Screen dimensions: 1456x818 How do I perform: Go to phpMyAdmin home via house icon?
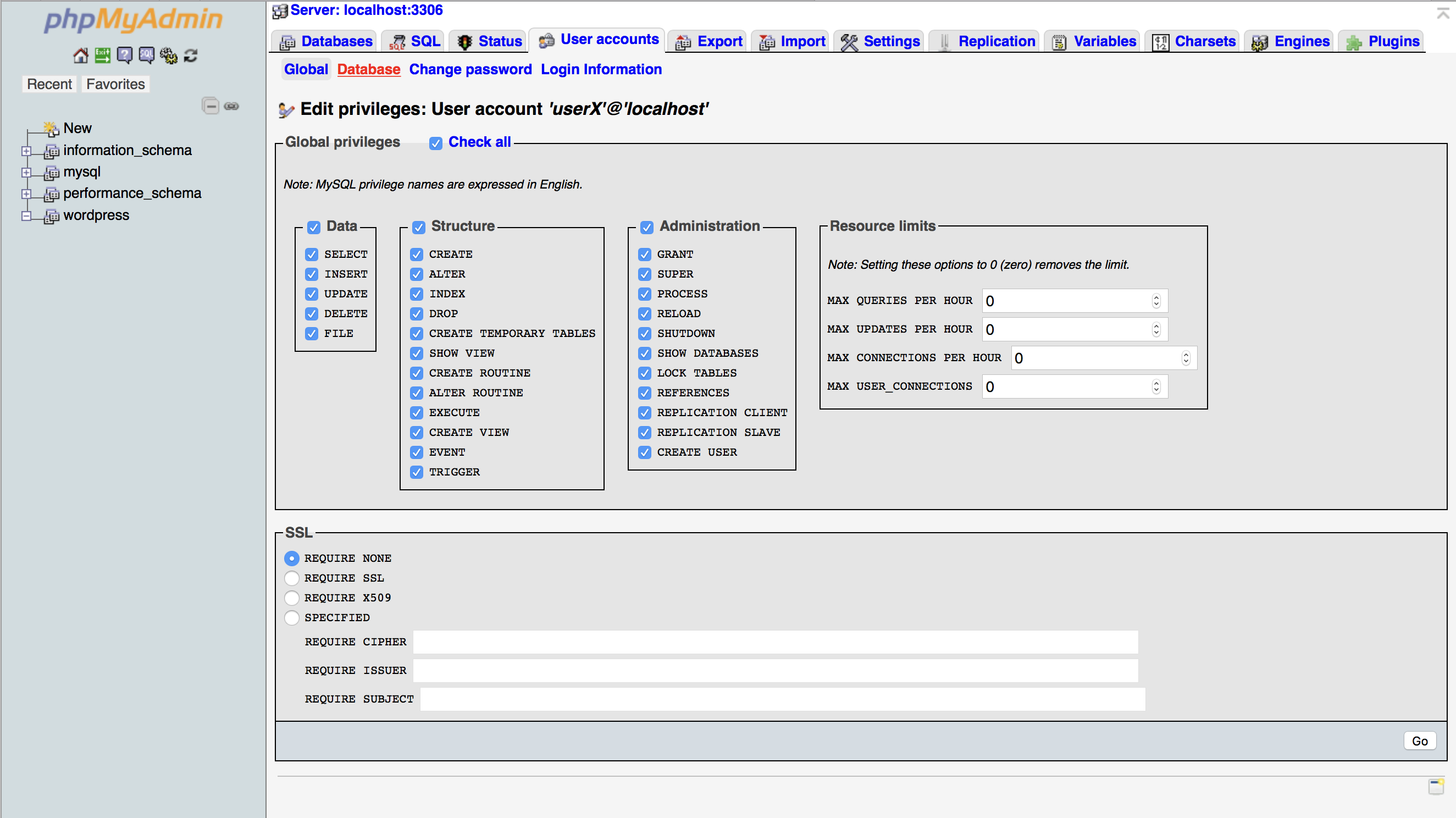click(80, 56)
